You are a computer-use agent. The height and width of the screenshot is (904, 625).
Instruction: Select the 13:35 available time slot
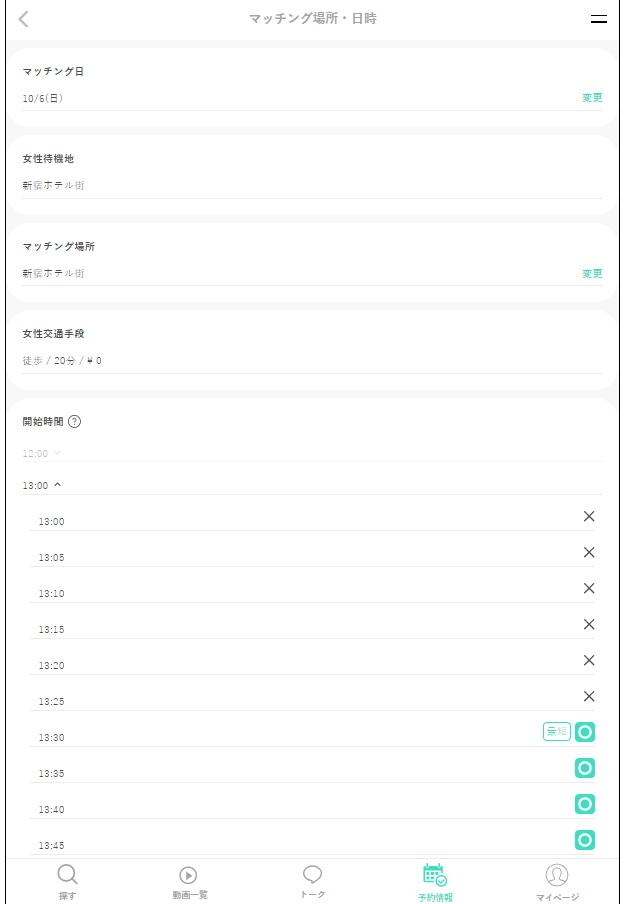coord(585,768)
